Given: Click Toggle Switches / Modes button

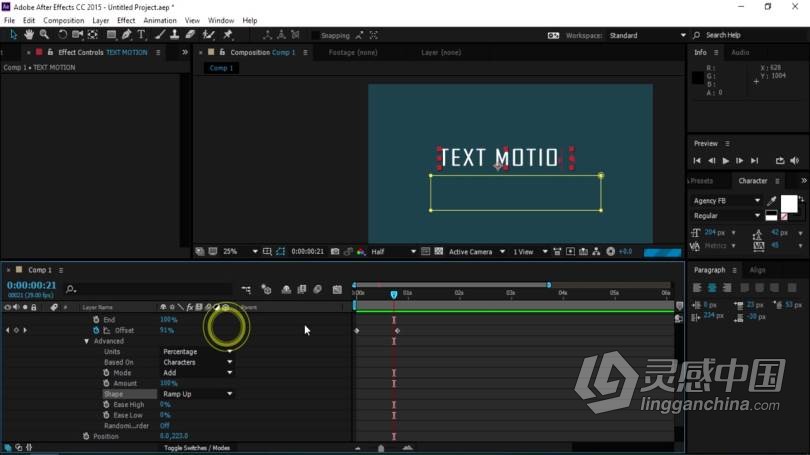Looking at the screenshot, I should [197, 448].
